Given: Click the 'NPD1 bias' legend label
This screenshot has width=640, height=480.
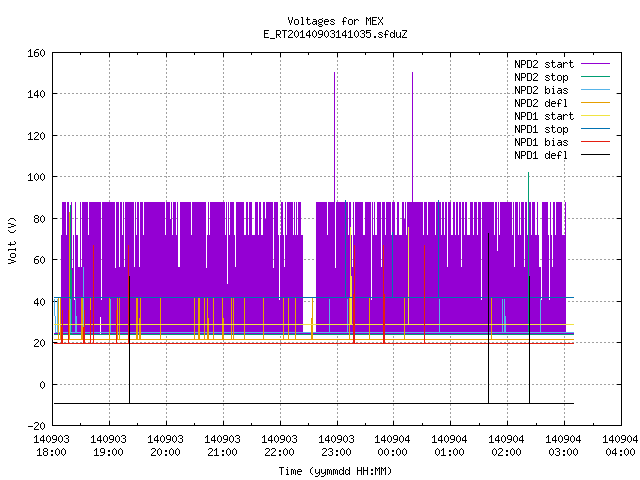Looking at the screenshot, I should click(x=541, y=142).
